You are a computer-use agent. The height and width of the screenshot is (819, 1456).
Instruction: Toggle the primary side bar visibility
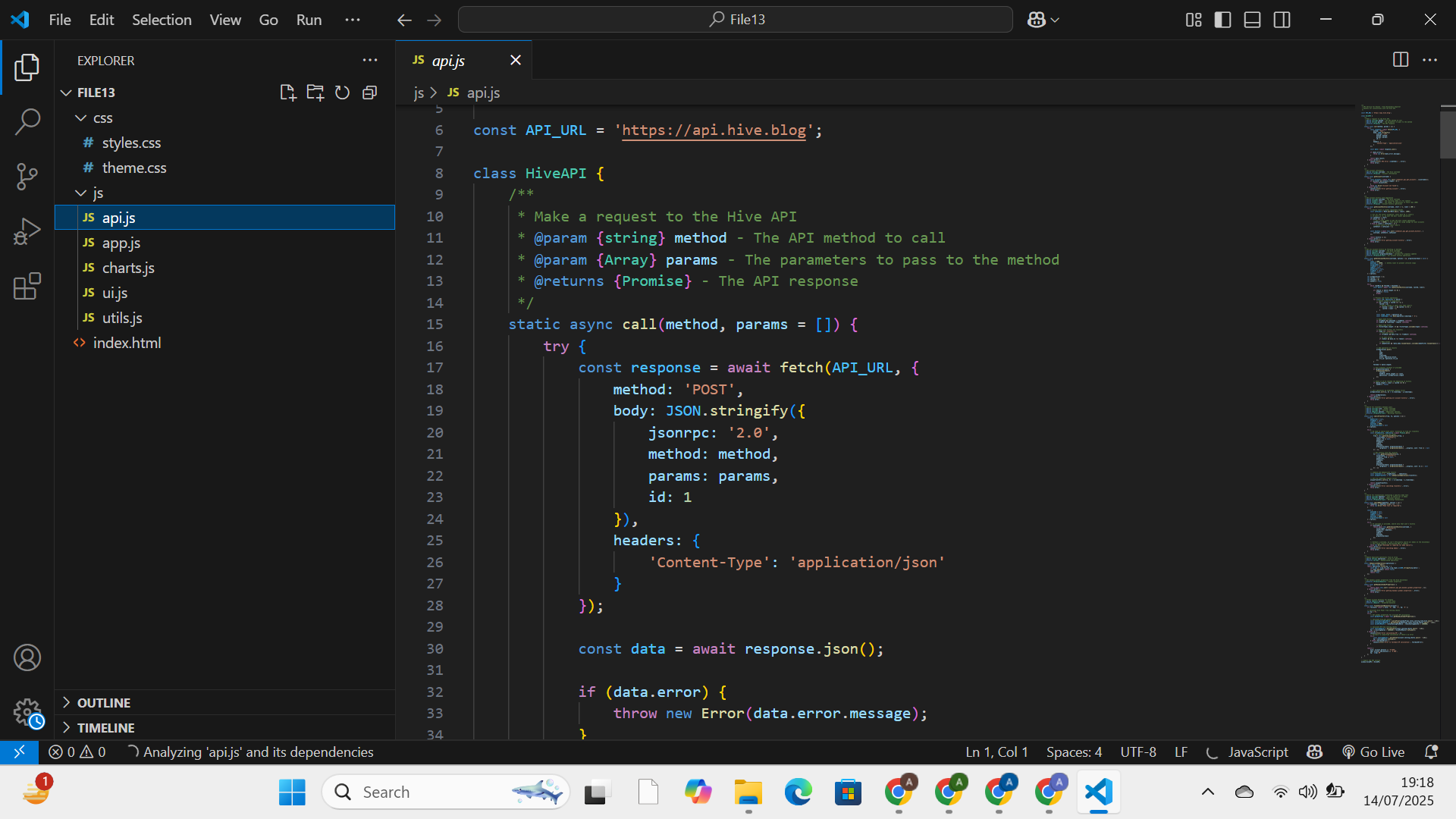tap(1222, 20)
